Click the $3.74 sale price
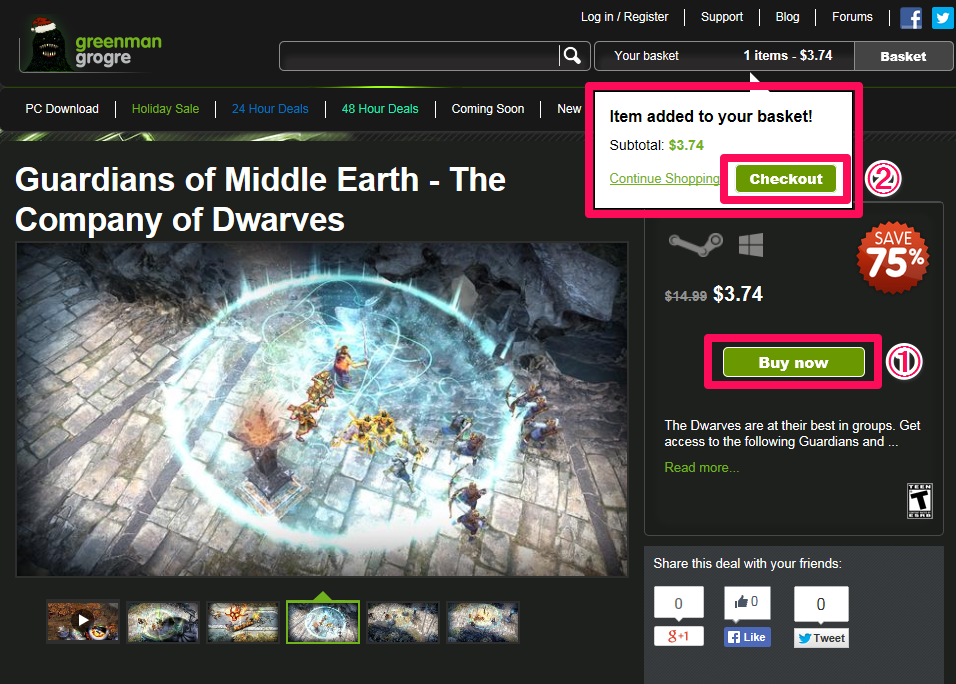The image size is (956, 684). (738, 294)
